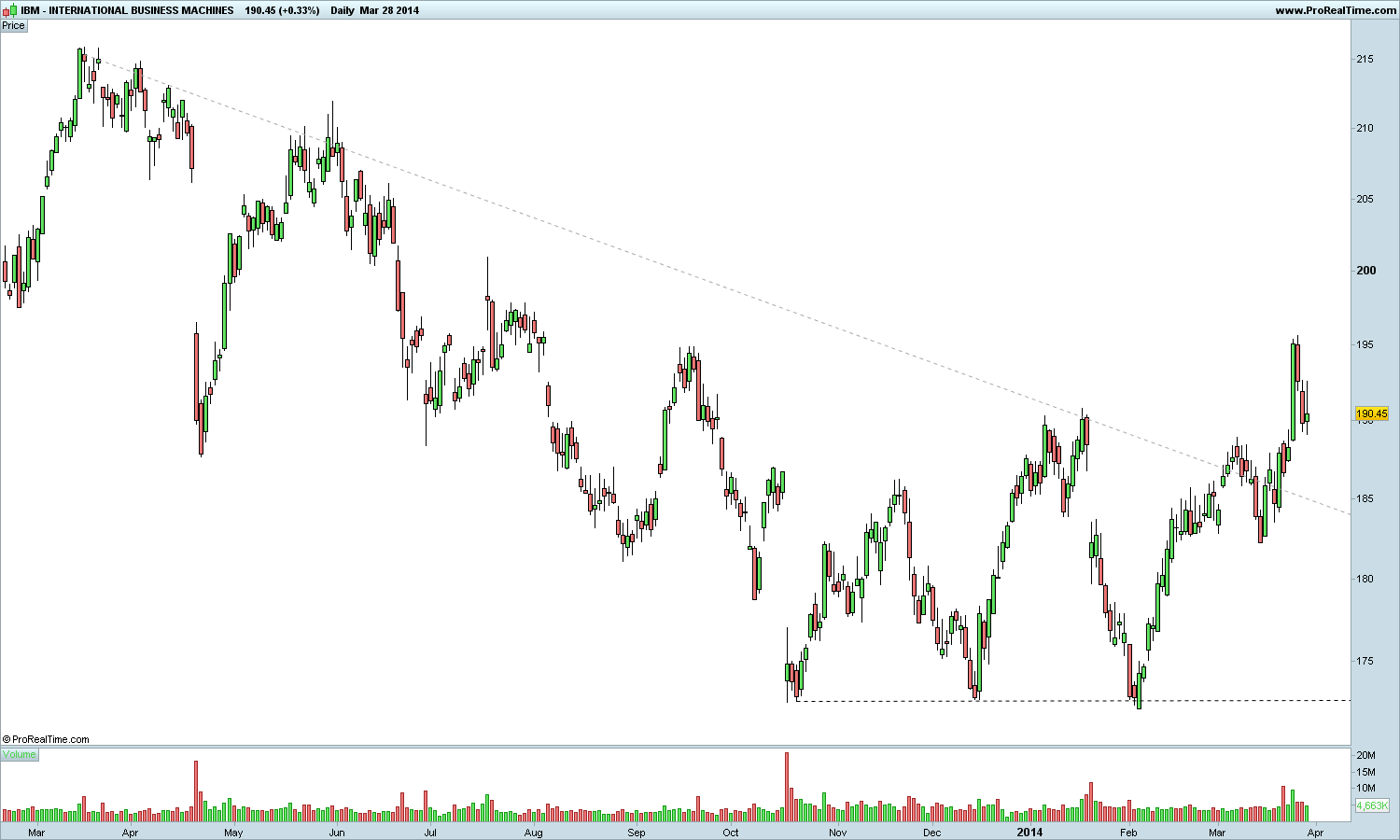Click the 10M volume axis label
The width and height of the screenshot is (1400, 840).
pyautogui.click(x=1366, y=788)
